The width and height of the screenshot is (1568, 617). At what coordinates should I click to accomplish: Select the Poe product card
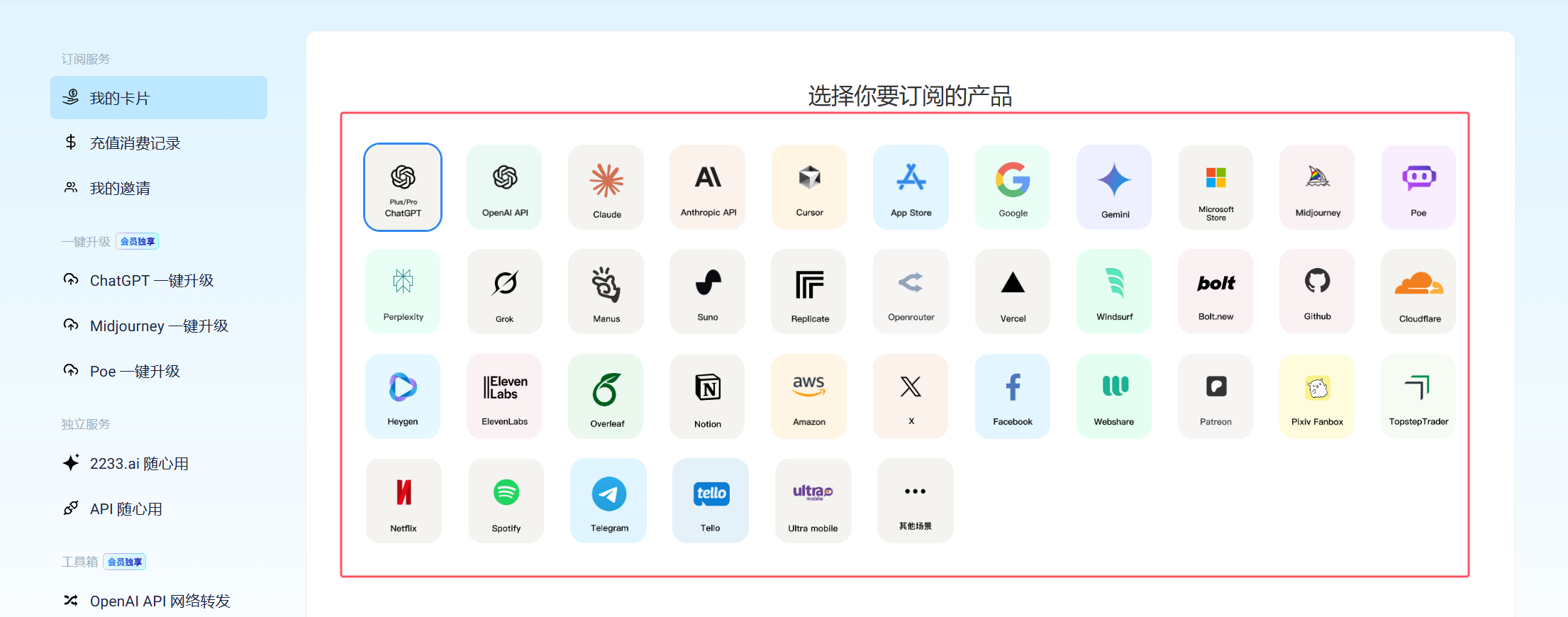click(x=1419, y=187)
